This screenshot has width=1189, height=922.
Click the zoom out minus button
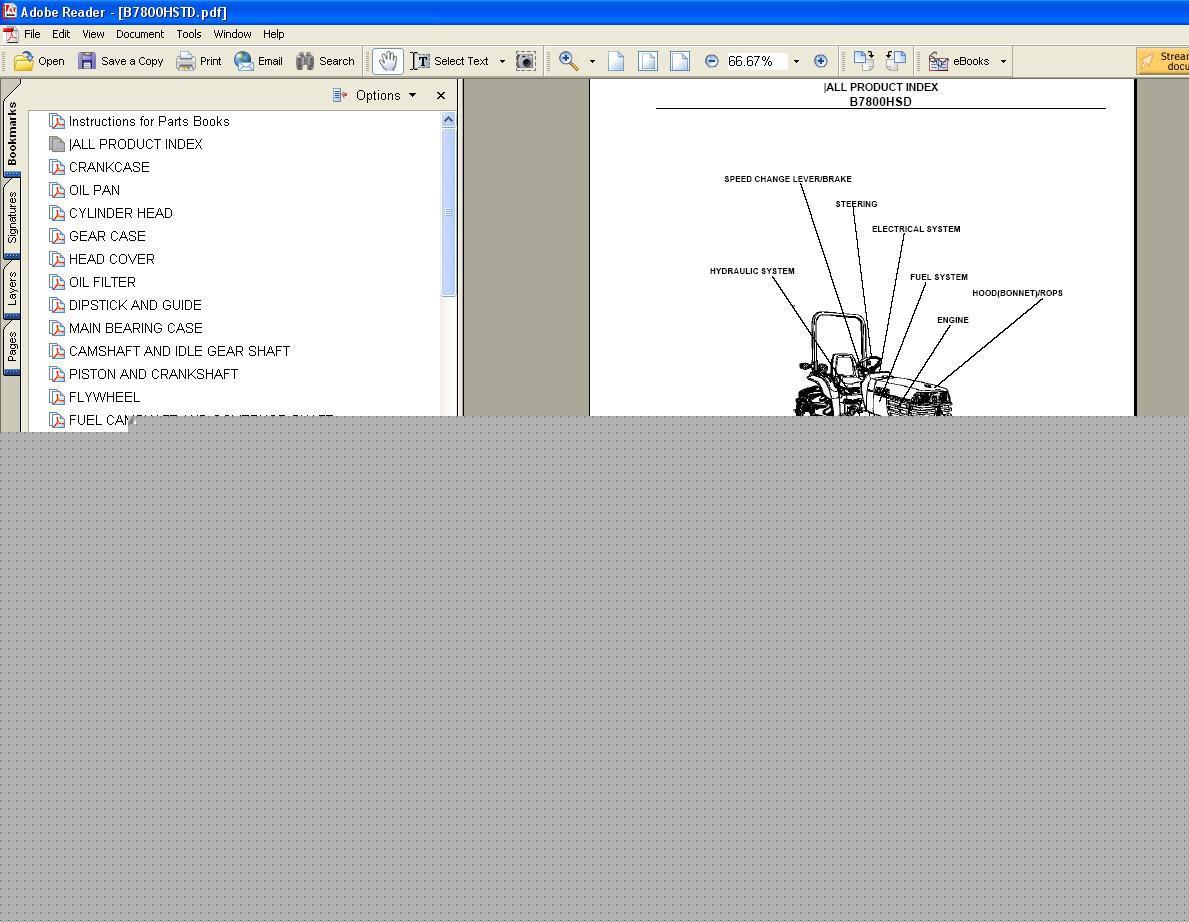[711, 61]
